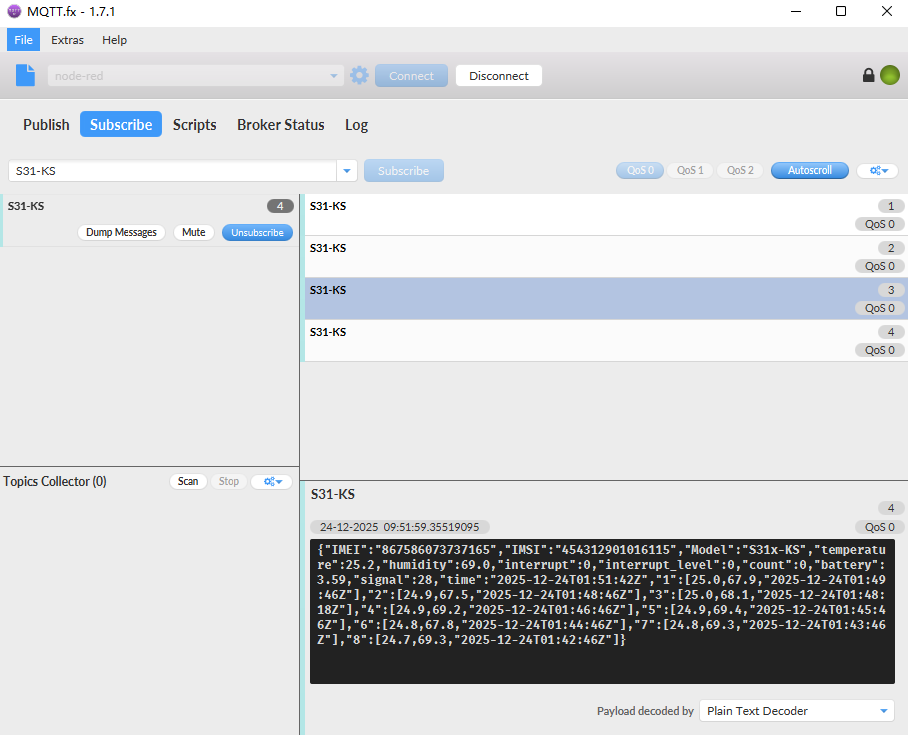This screenshot has height=735, width=908.
Task: Open the Payload decoded by dropdown
Action: pyautogui.click(x=797, y=711)
